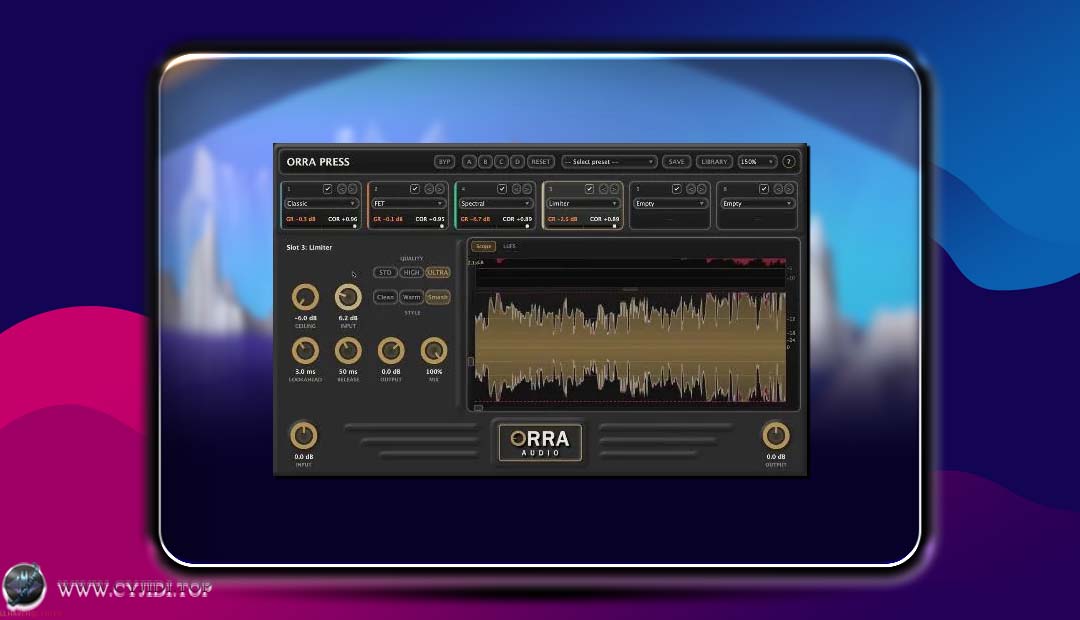The image size is (1080, 620).
Task: Open the Select preset dropdown
Action: [x=608, y=162]
